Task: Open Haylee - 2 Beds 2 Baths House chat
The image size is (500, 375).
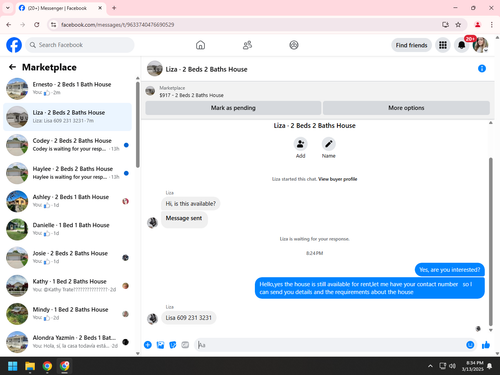Action: click(x=67, y=173)
